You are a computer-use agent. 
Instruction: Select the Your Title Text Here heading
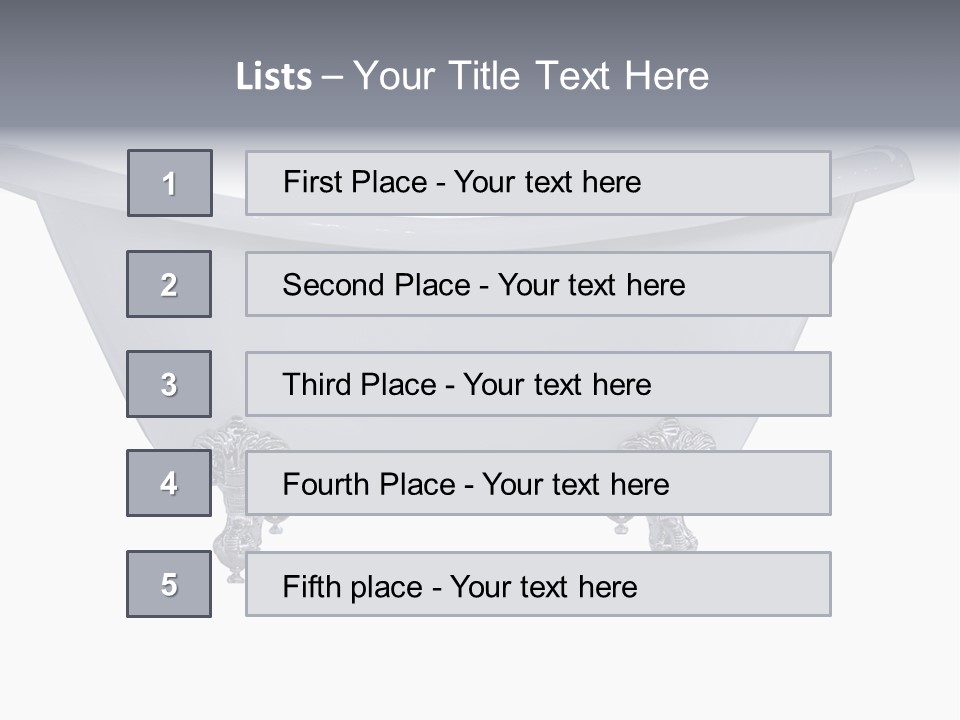531,76
